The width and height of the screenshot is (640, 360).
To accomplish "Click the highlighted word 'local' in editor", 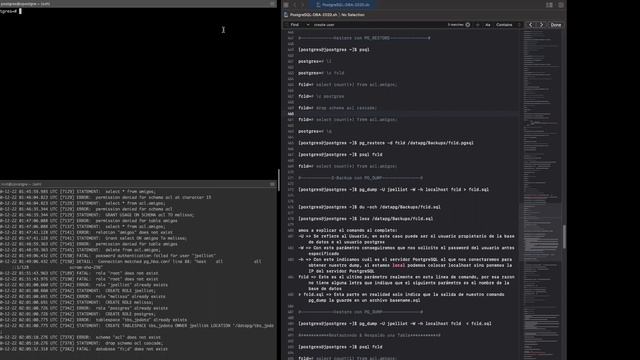I will (399, 265).
